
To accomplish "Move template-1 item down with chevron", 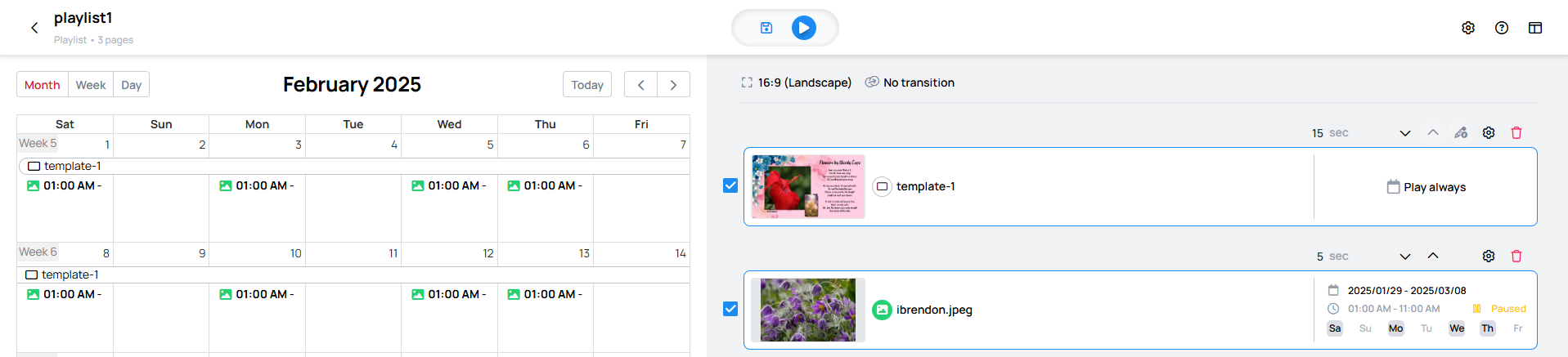I will pos(1405,133).
